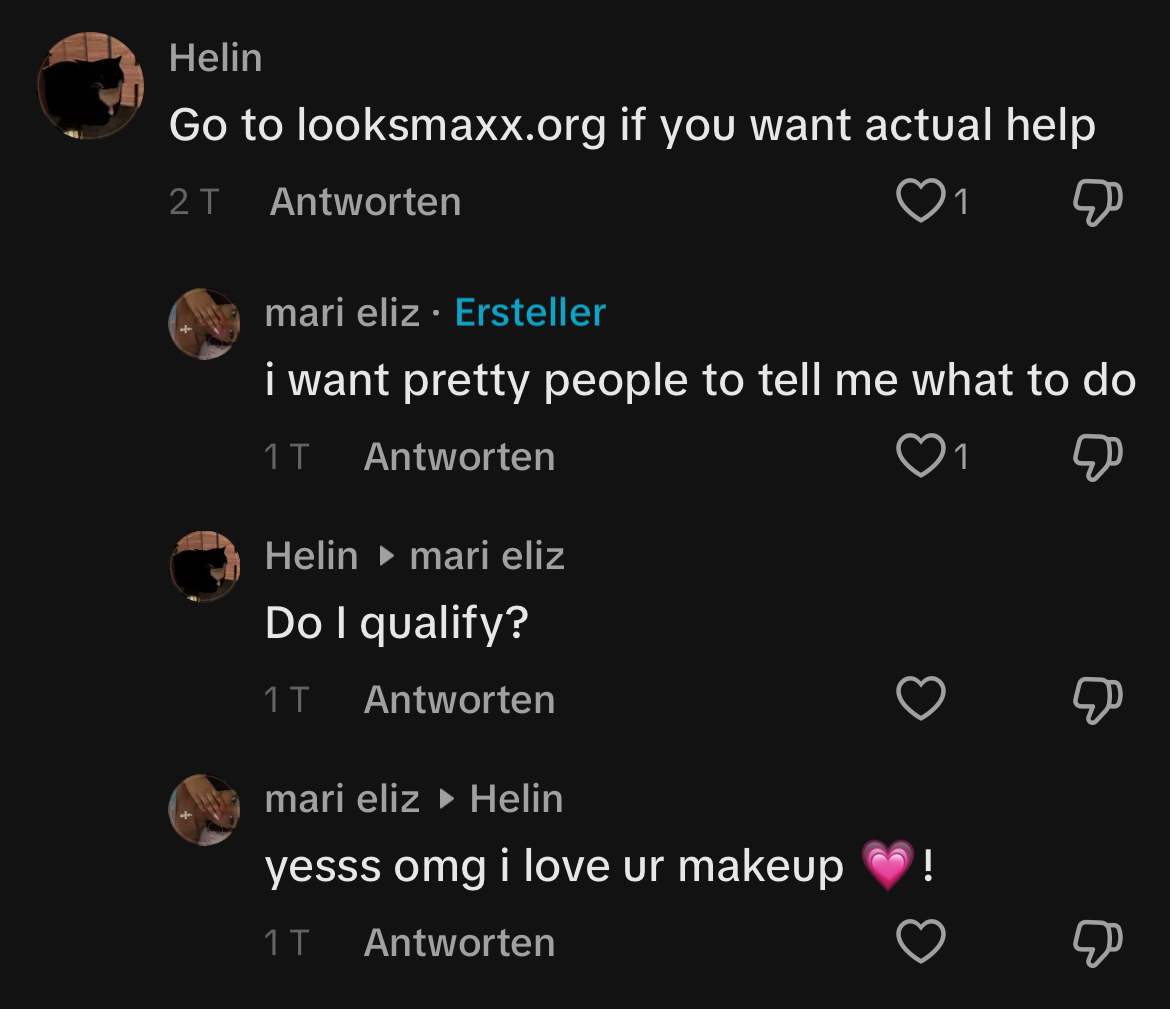Image resolution: width=1170 pixels, height=1009 pixels.
Task: Like the 'love ur makeup' reply
Action: 921,942
